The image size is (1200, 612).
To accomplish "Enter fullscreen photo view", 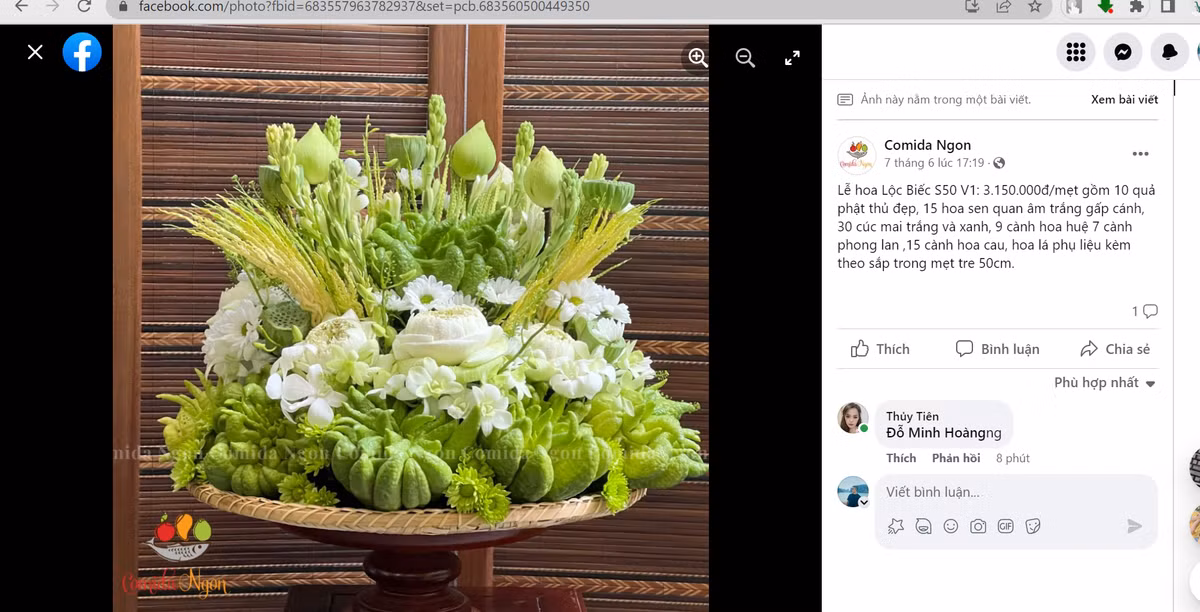I will pos(792,58).
